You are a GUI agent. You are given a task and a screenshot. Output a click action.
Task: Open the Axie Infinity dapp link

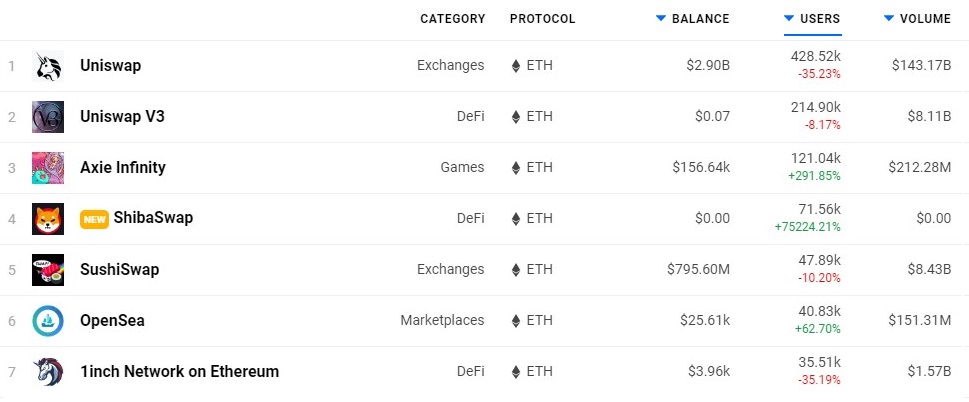point(122,167)
